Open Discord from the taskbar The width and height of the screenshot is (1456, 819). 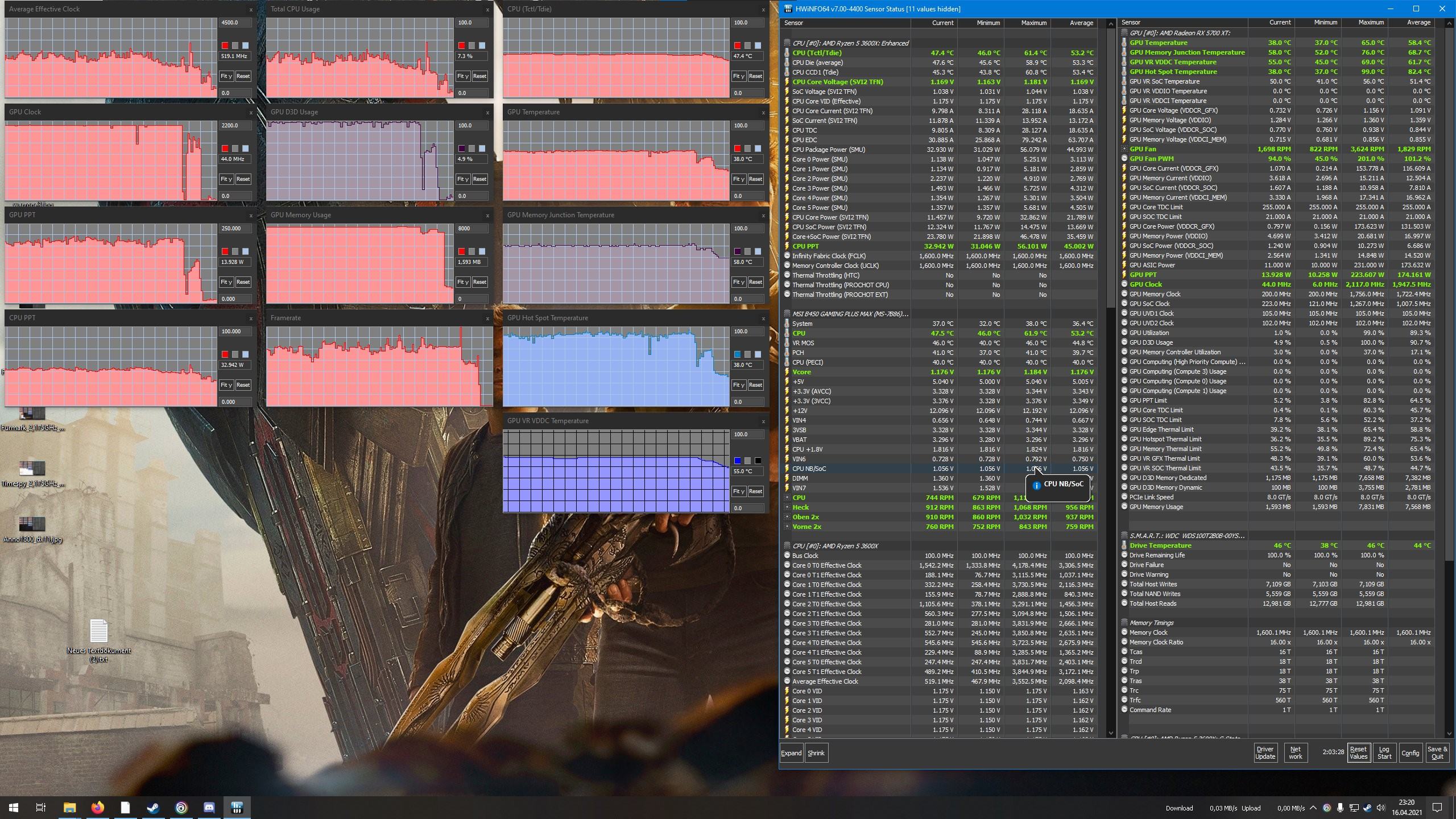coord(209,807)
